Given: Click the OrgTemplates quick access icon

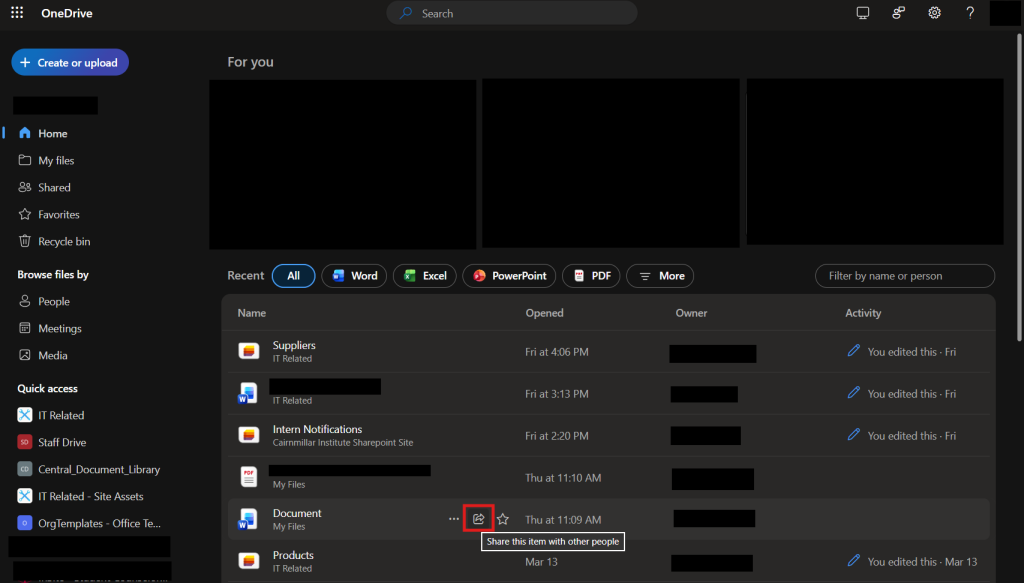Looking at the screenshot, I should [x=25, y=523].
